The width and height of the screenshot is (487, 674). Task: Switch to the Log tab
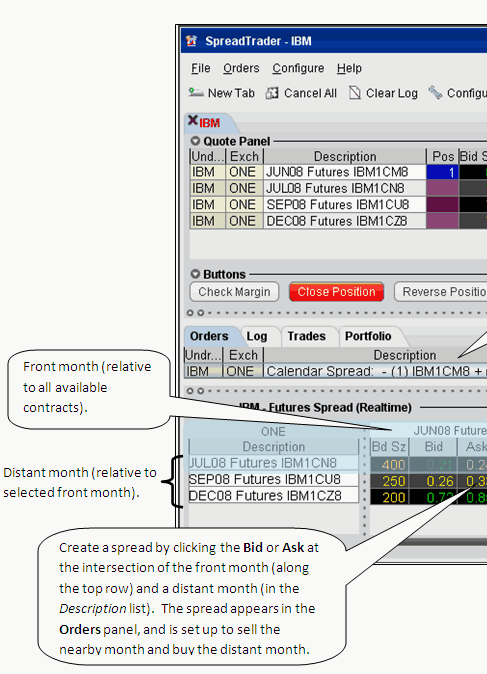[257, 336]
